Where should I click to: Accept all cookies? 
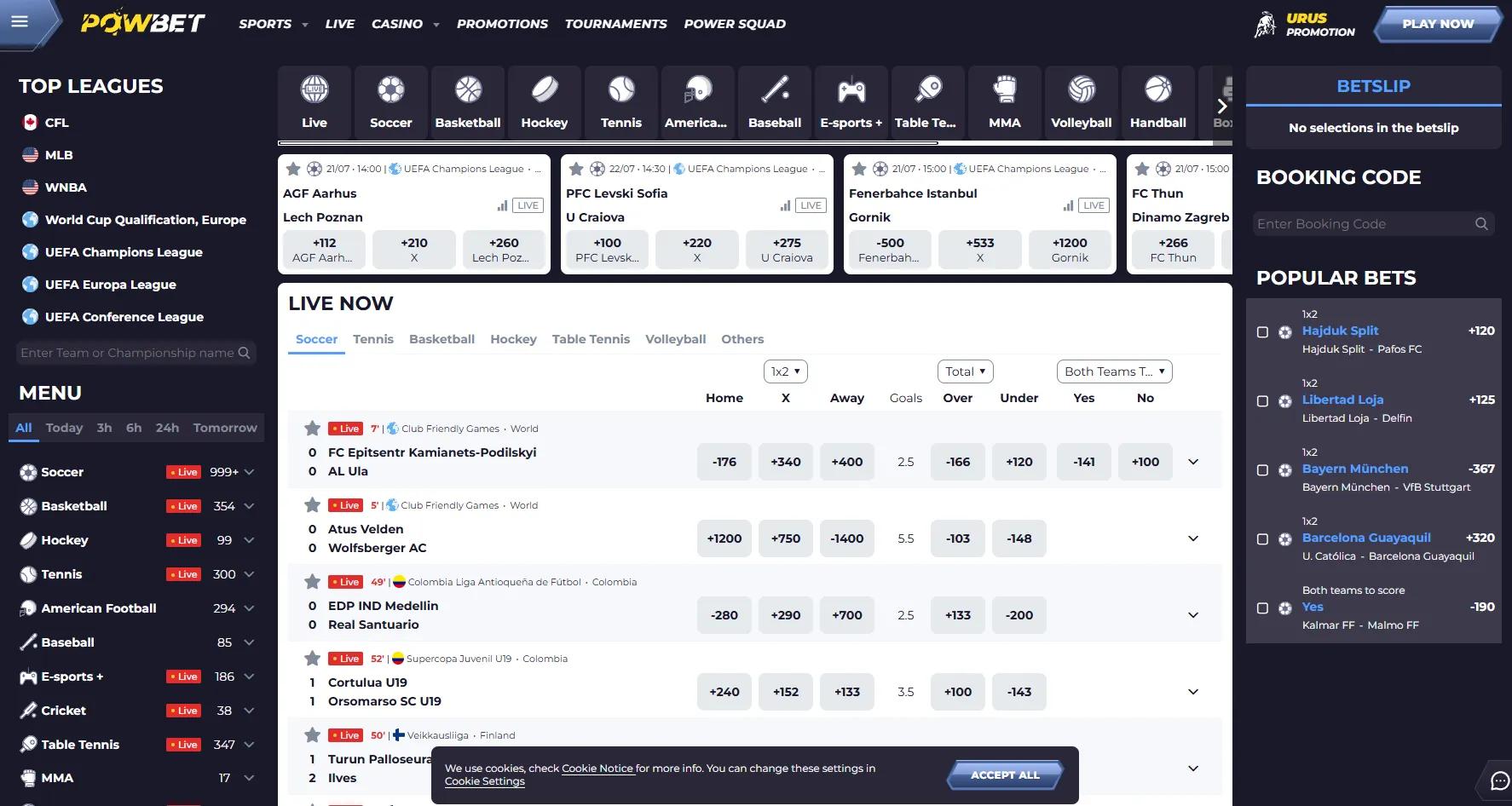point(1005,775)
